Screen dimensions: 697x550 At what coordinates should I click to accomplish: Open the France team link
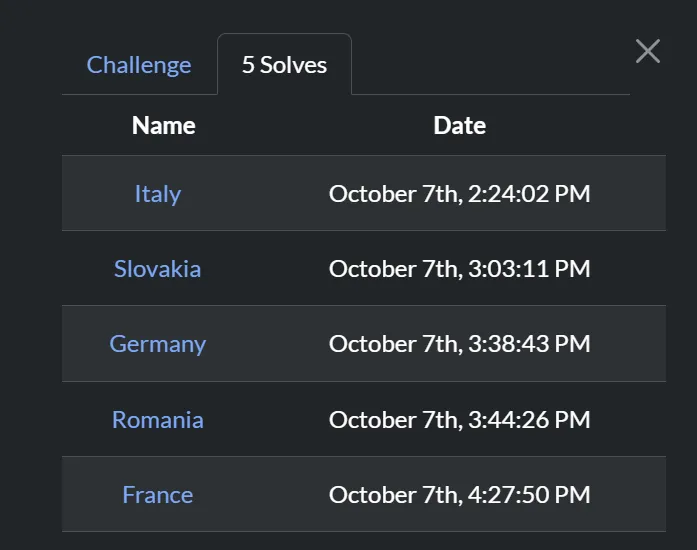click(x=158, y=495)
